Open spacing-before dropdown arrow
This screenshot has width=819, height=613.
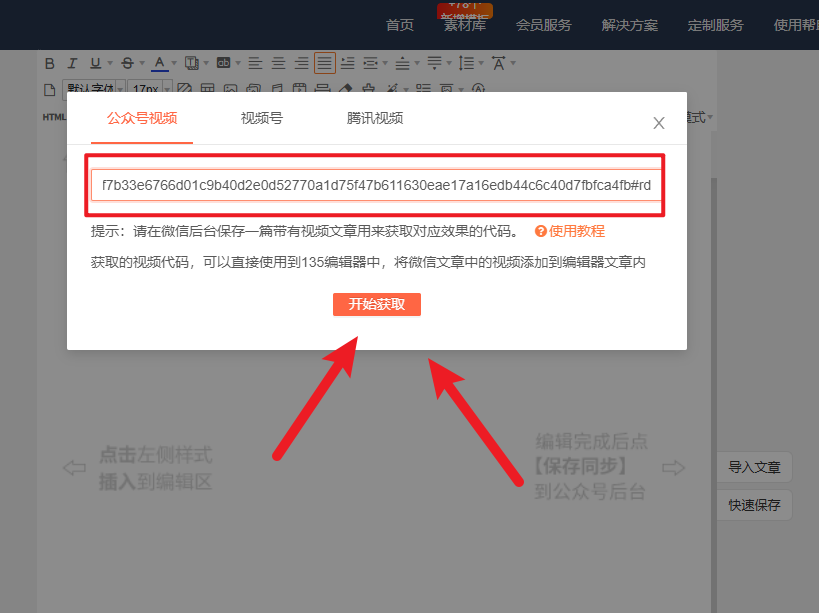pyautogui.click(x=417, y=64)
